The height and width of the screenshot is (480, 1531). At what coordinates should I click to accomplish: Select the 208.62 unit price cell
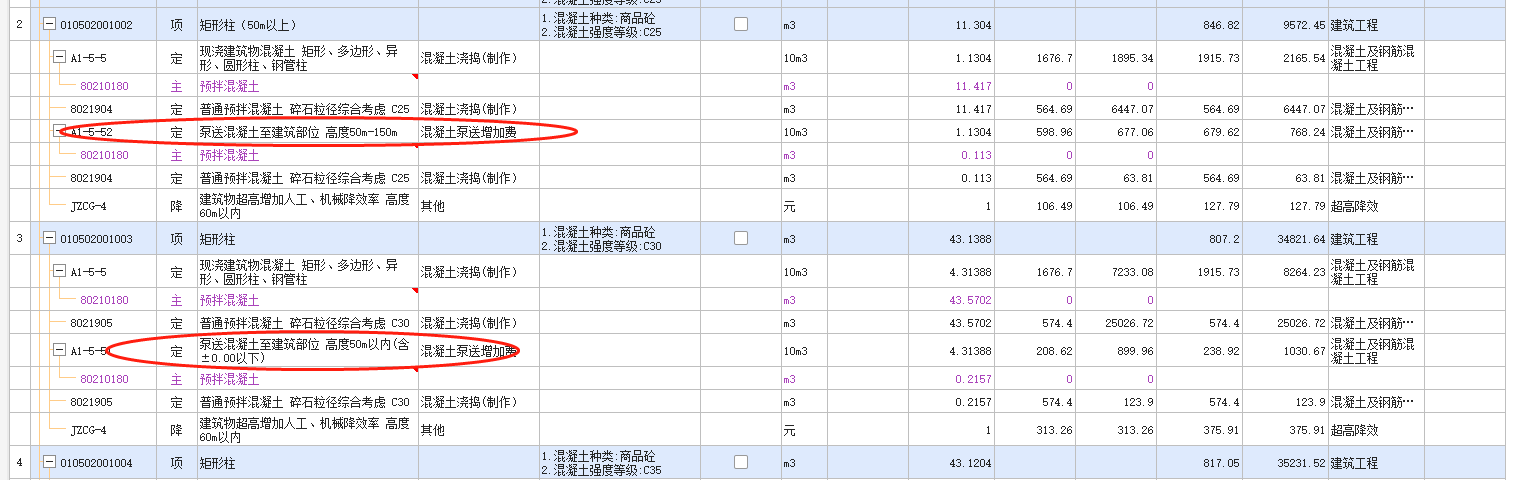tap(1035, 351)
